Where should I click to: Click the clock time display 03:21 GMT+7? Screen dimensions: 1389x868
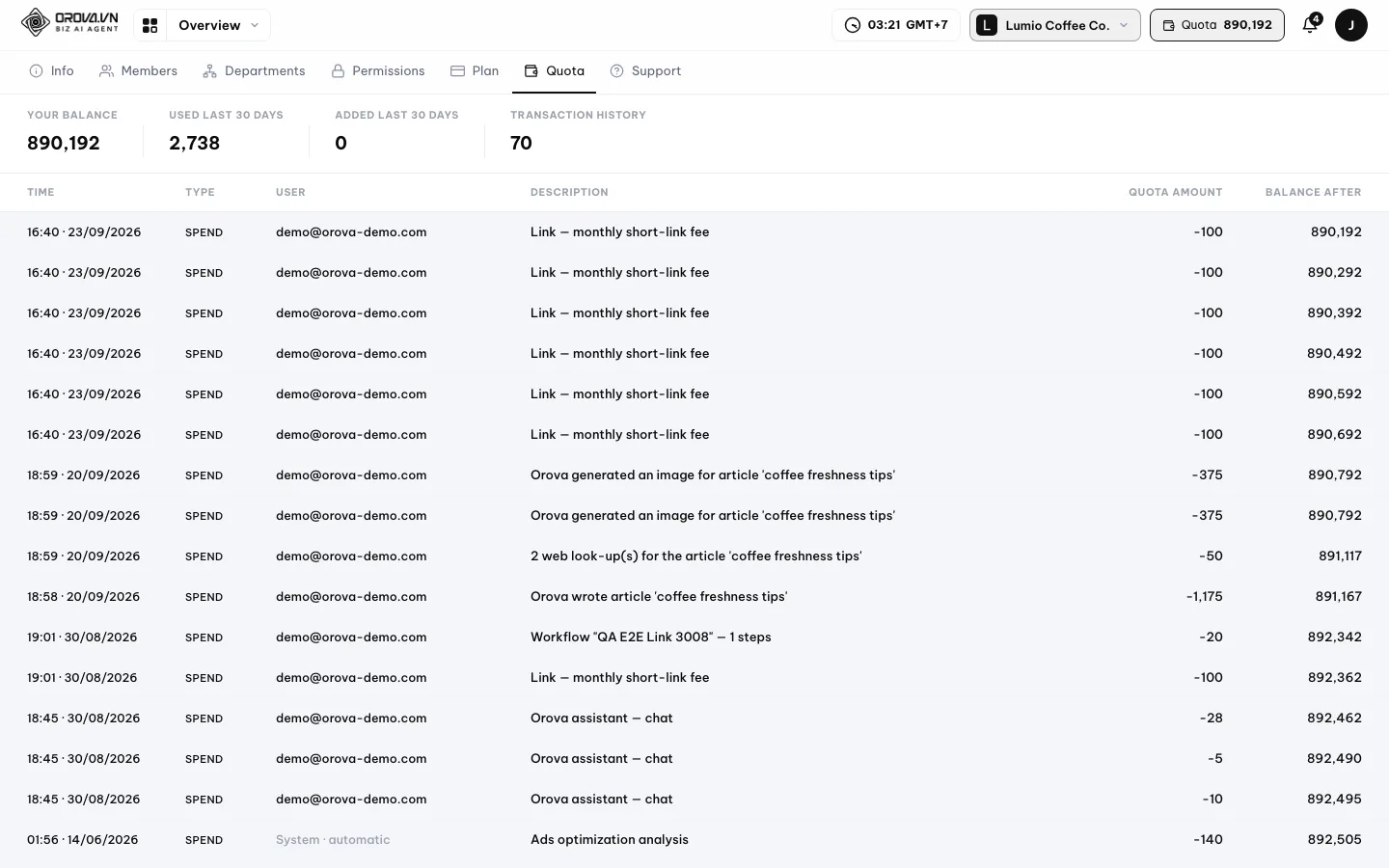tap(896, 25)
